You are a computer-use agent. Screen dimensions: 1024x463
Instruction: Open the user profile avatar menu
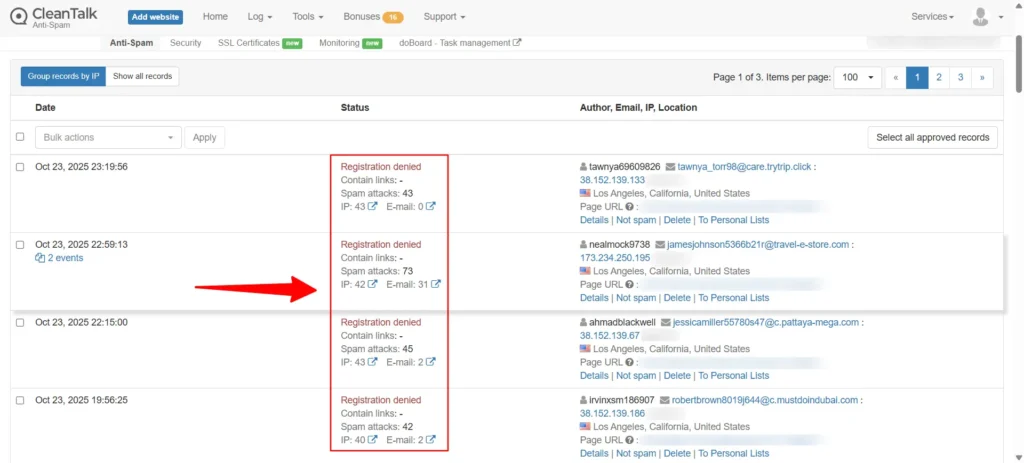coord(980,17)
